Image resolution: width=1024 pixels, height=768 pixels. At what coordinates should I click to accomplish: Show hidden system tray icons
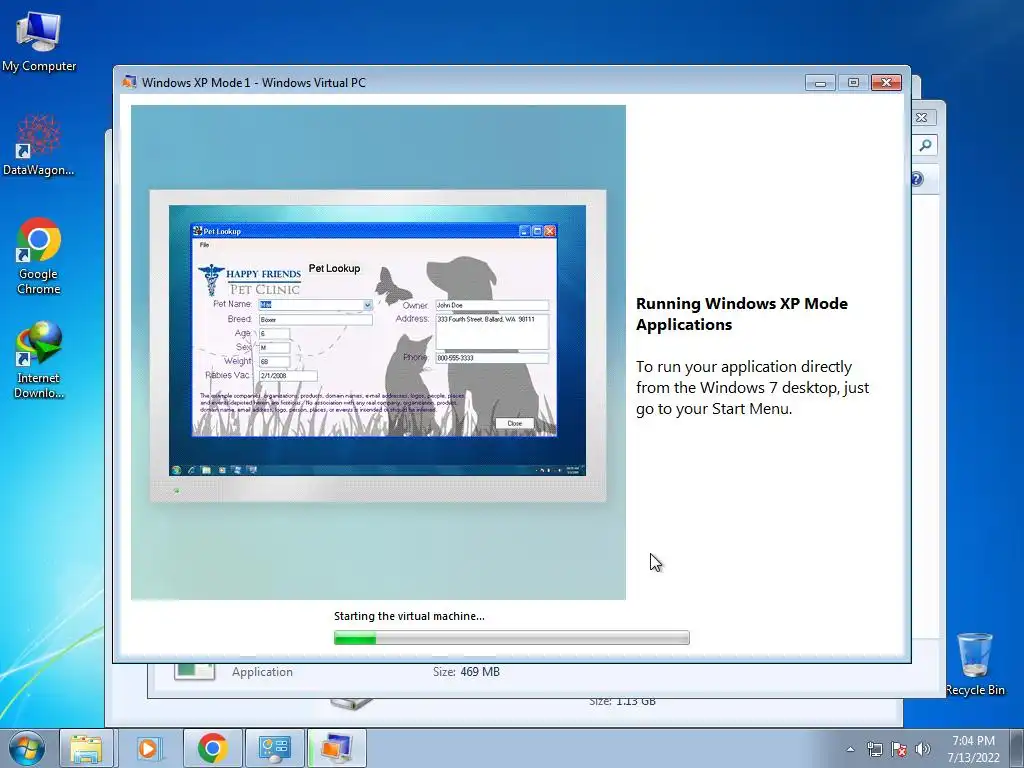[850, 749]
